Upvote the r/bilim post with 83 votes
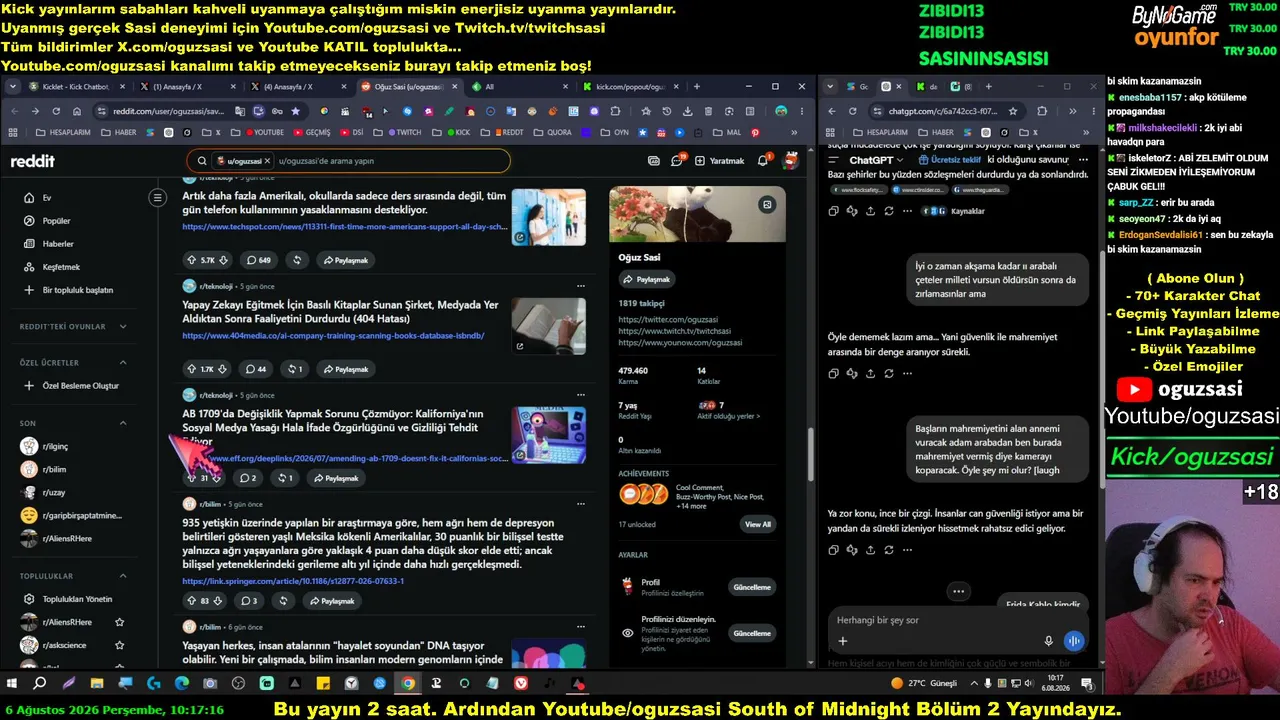This screenshot has height=720, width=1280. 191,601
